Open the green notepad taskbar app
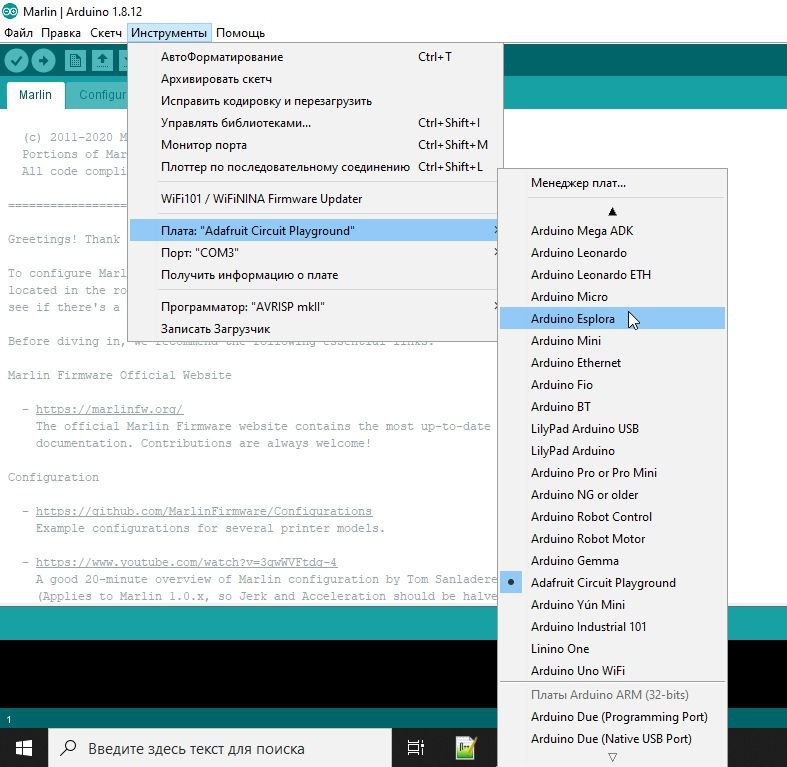The width and height of the screenshot is (787, 767). pos(466,748)
